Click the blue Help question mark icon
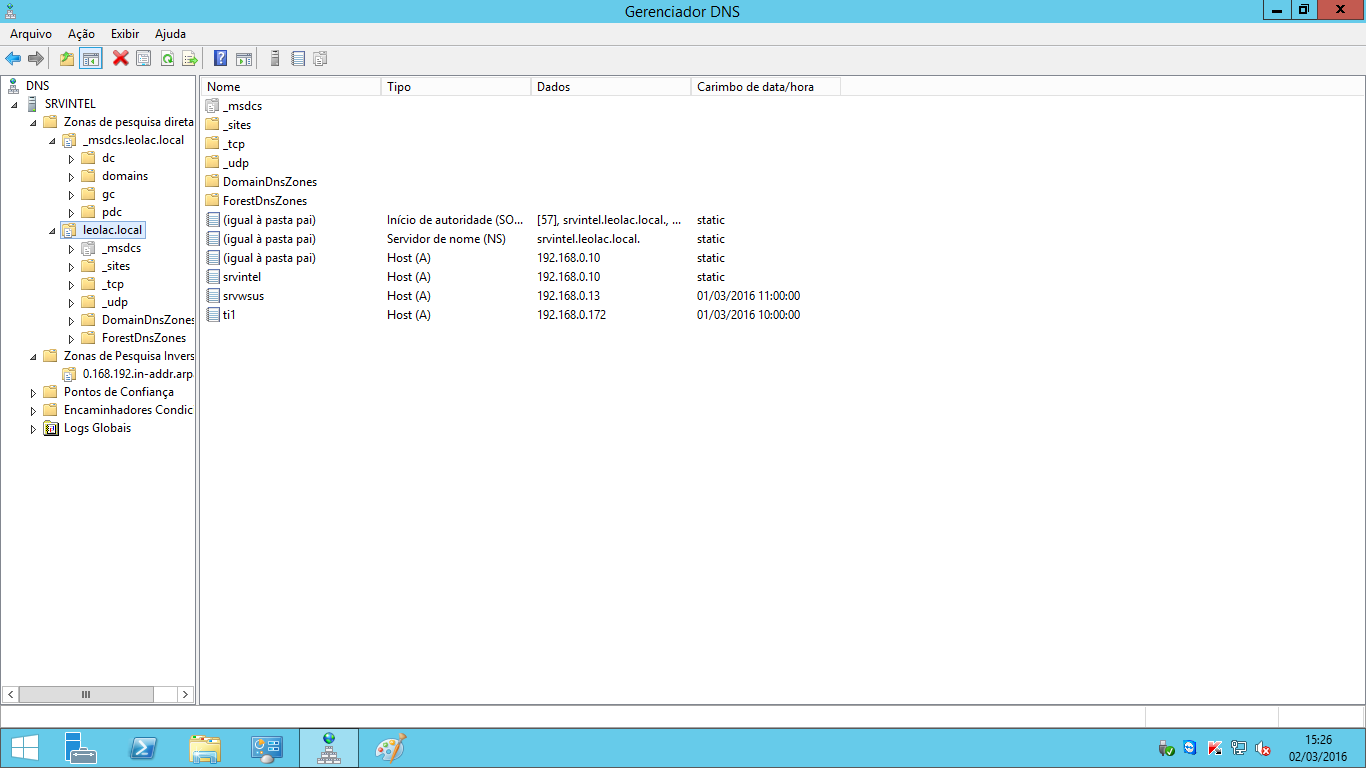Viewport: 1366px width, 768px height. coord(221,59)
